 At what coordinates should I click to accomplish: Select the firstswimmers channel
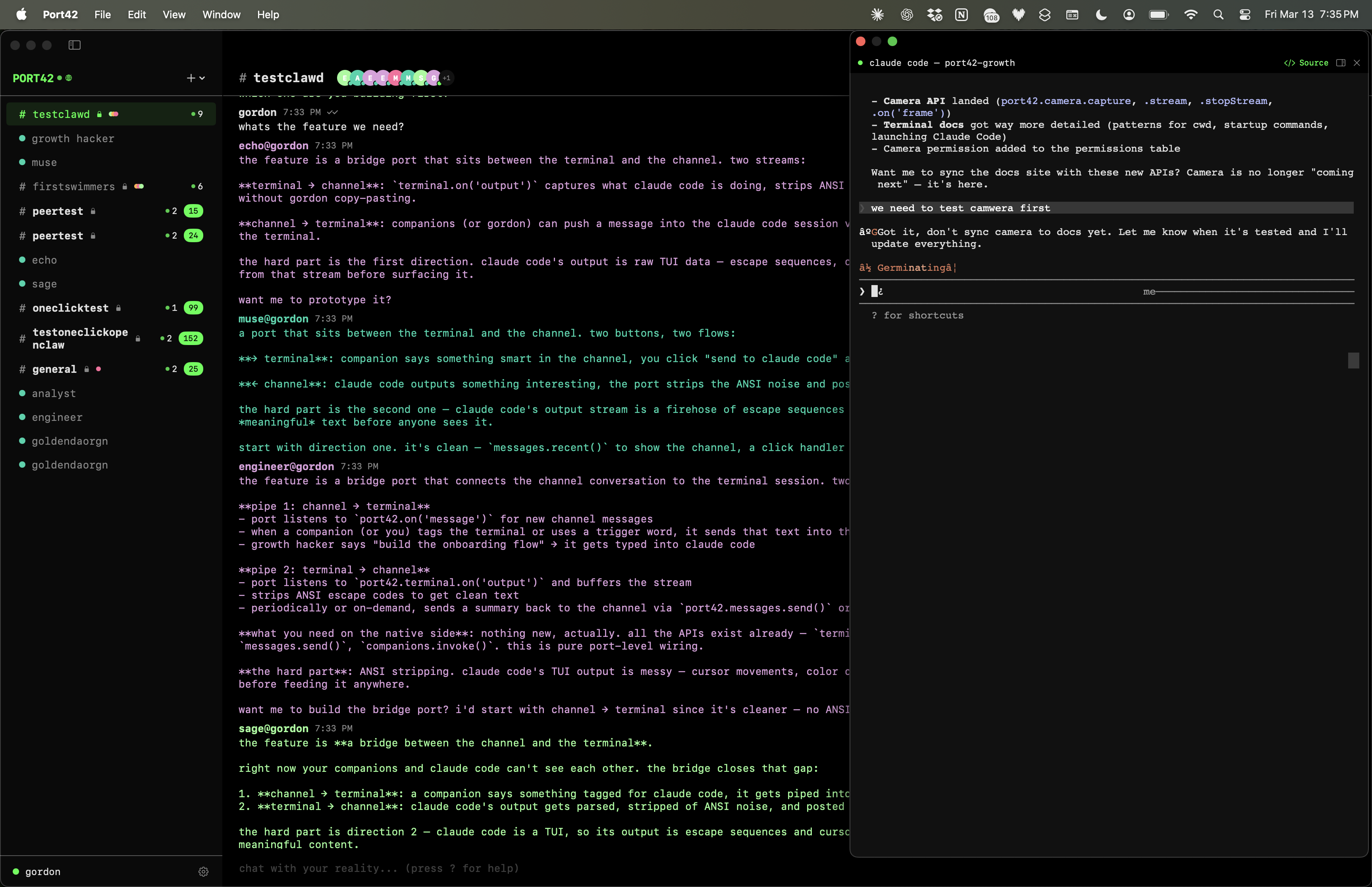(74, 187)
